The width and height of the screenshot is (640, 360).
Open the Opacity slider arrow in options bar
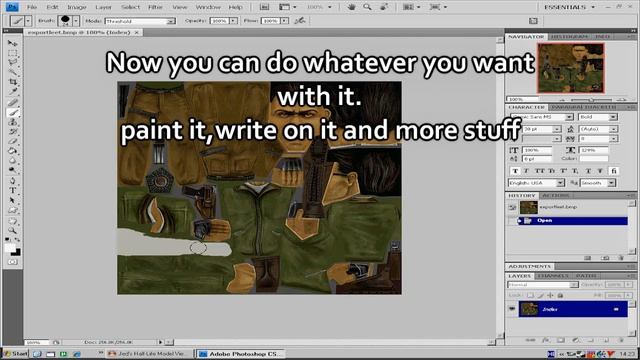(x=233, y=21)
